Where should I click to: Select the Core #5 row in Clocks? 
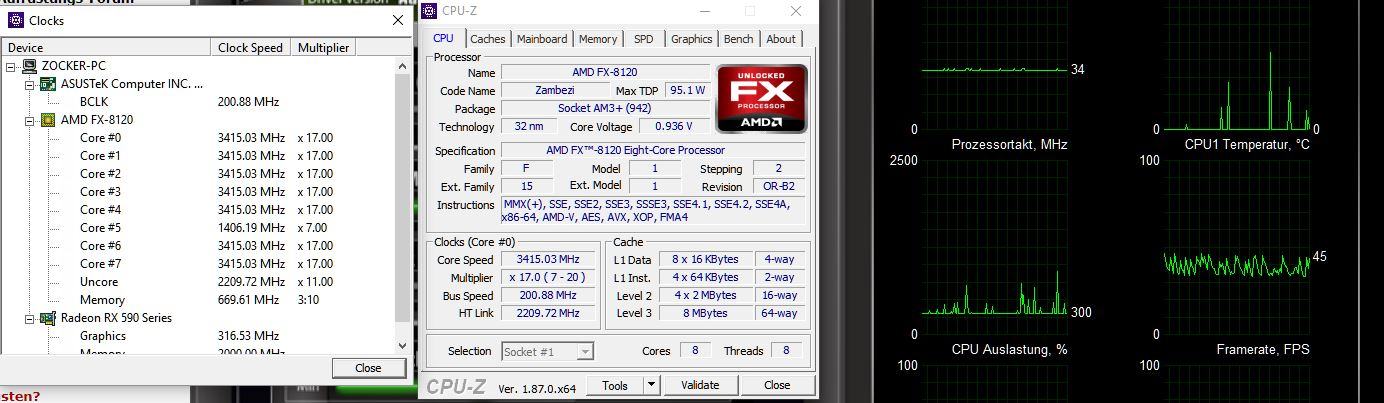198,228
